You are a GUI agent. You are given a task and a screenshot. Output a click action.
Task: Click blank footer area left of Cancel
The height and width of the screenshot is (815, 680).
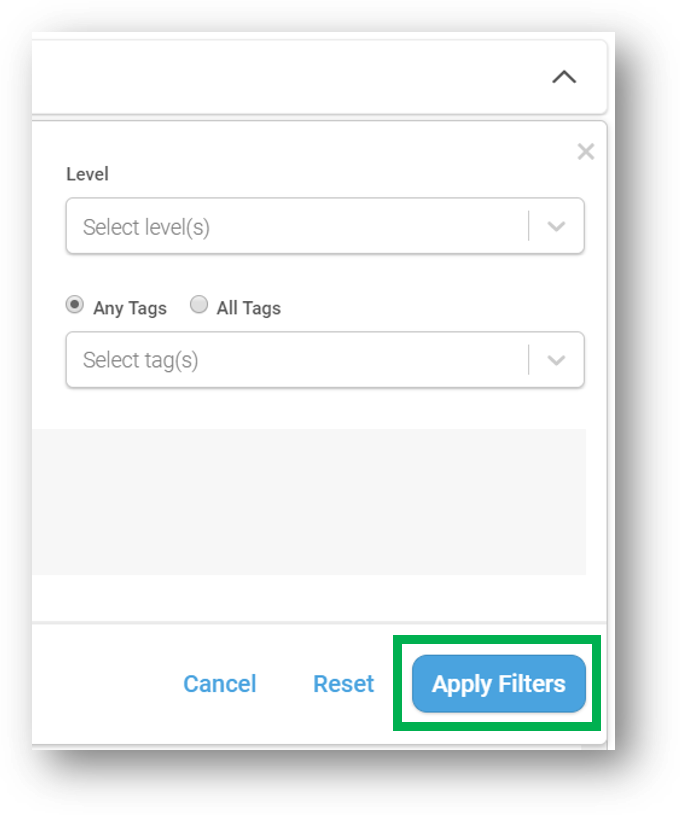tap(104, 683)
